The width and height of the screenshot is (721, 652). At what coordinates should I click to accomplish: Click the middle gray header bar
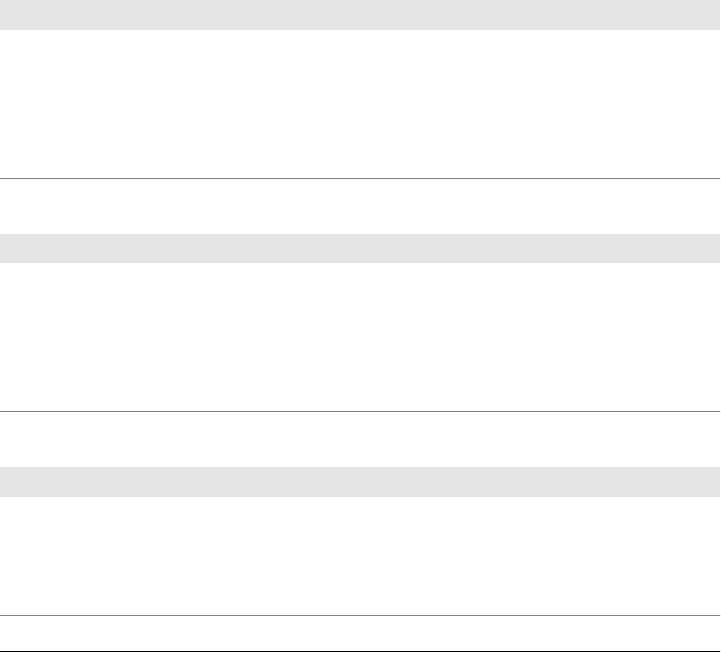[x=360, y=248]
